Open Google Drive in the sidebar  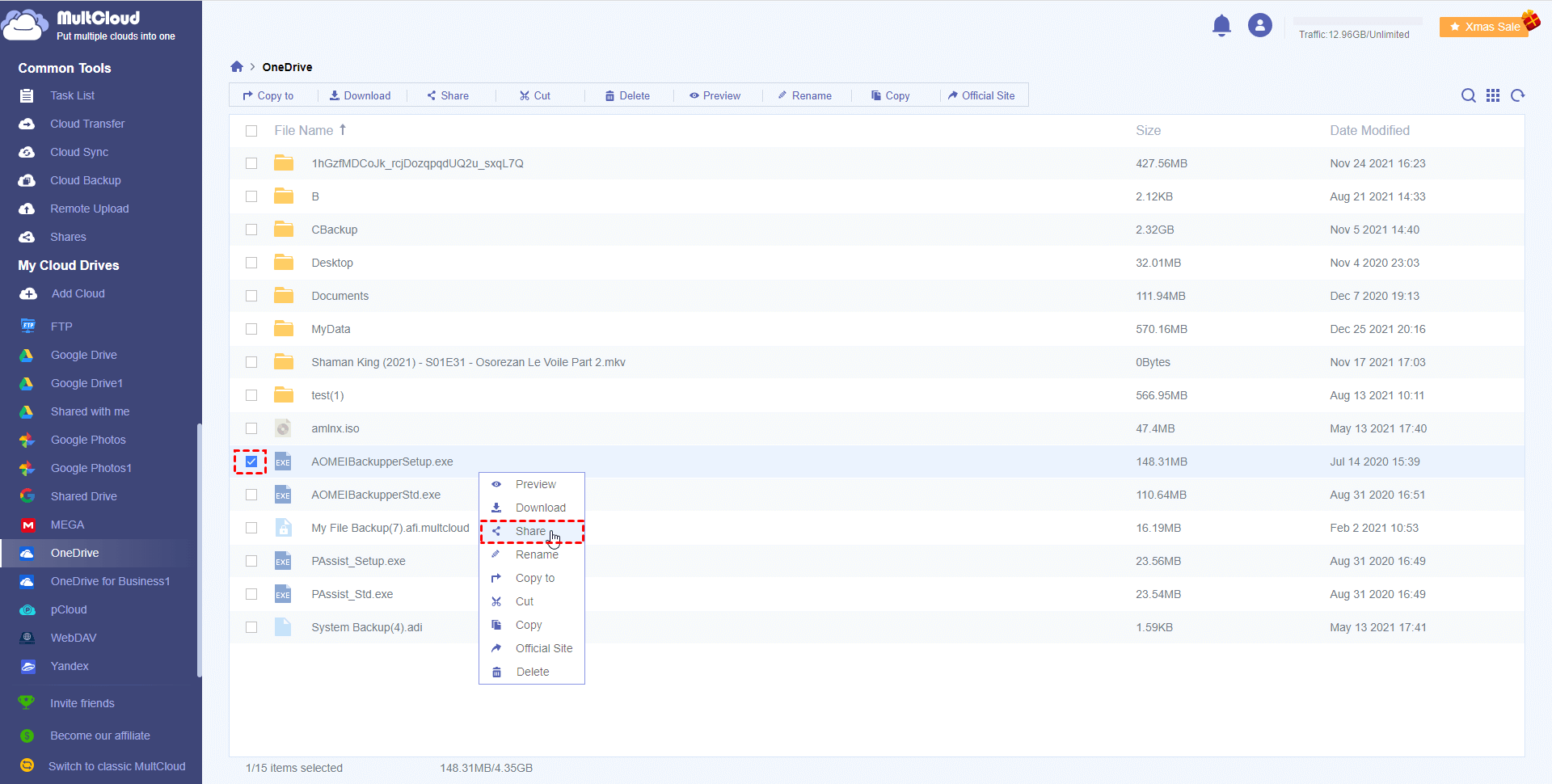point(83,355)
